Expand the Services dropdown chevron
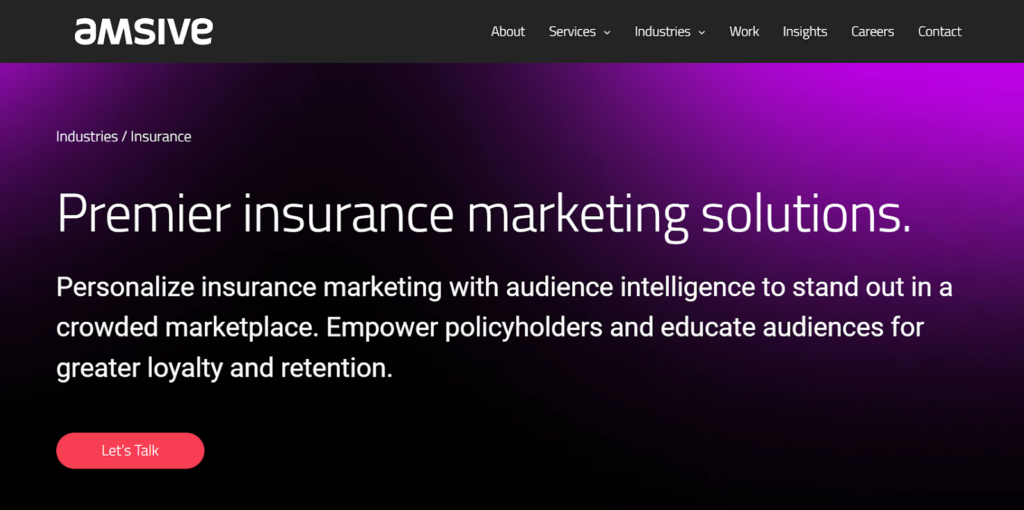 tap(607, 33)
